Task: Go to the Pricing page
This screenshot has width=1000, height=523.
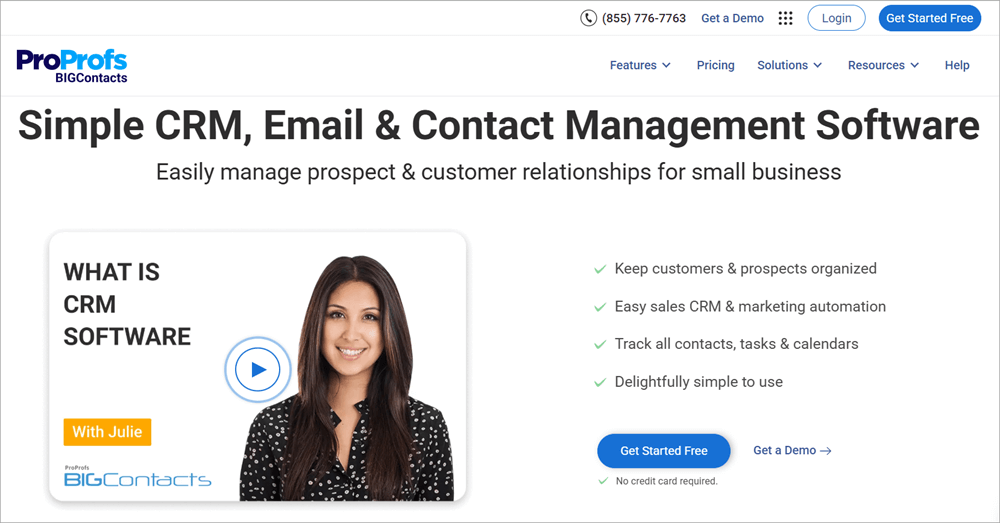Action: pyautogui.click(x=716, y=65)
